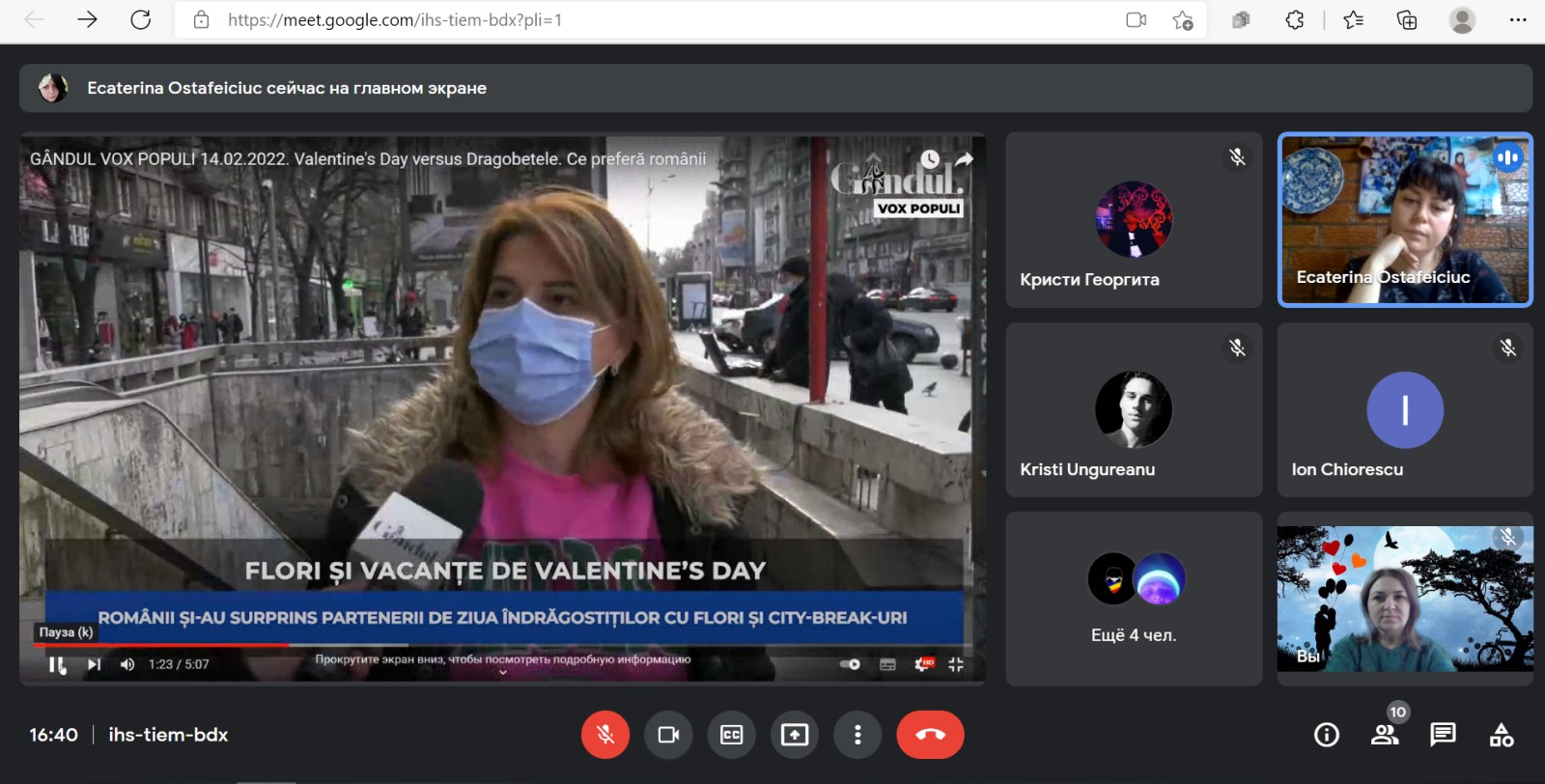Open meeting details info icon

tap(1327, 735)
